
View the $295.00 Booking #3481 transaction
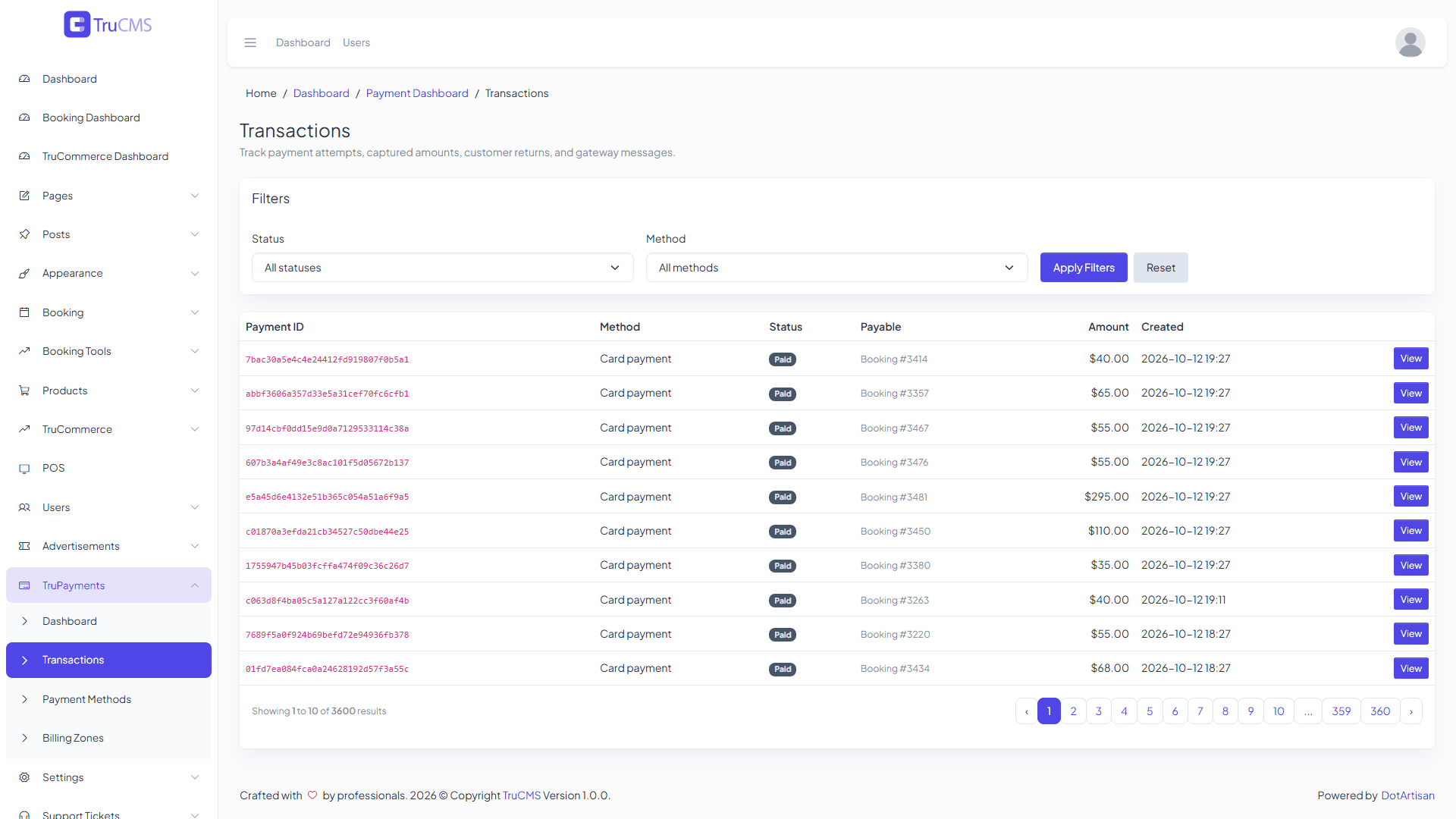tap(1410, 497)
